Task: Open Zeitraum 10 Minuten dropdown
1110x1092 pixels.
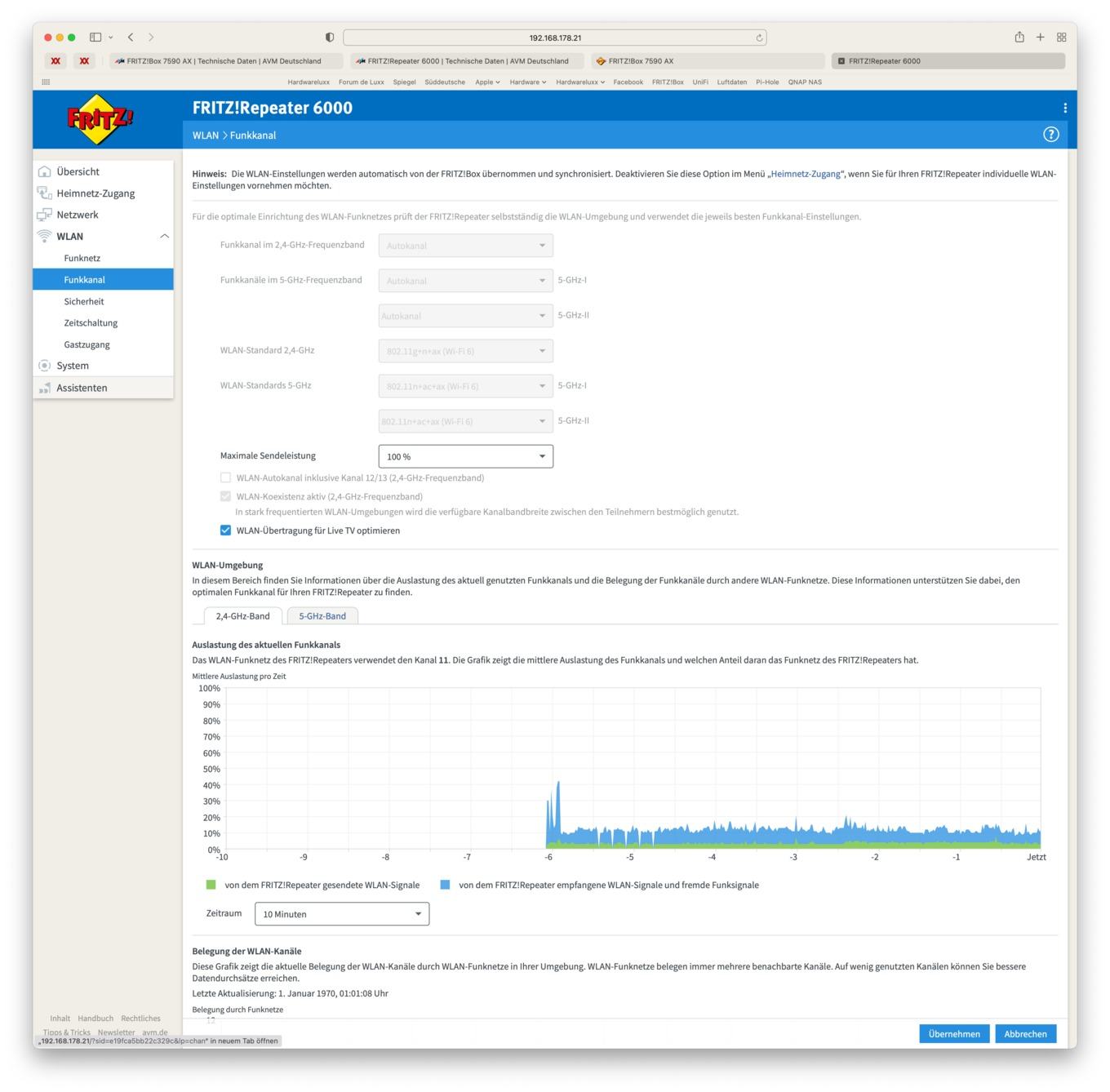Action: click(x=342, y=914)
